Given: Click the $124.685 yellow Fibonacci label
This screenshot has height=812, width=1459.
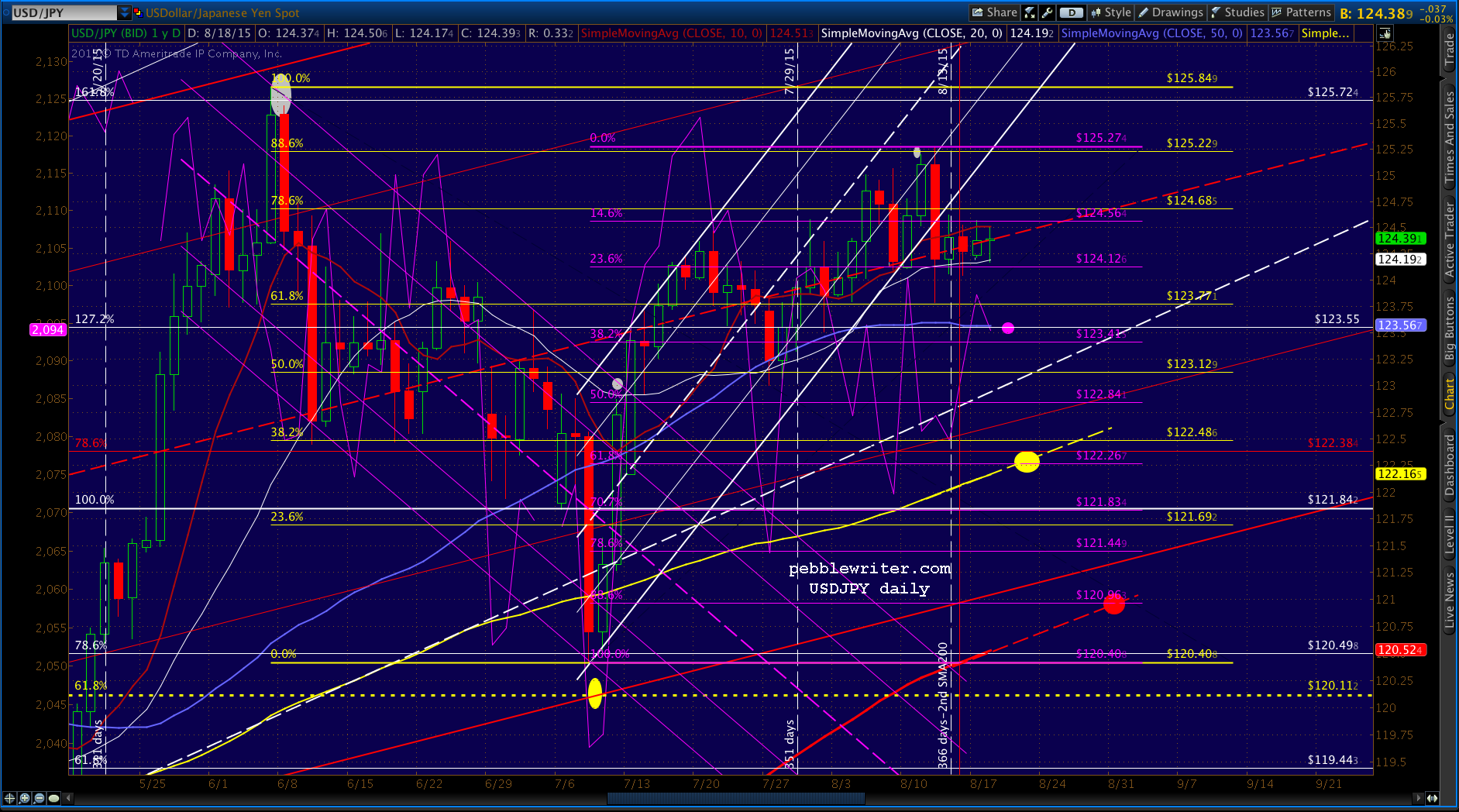Looking at the screenshot, I should point(1192,201).
